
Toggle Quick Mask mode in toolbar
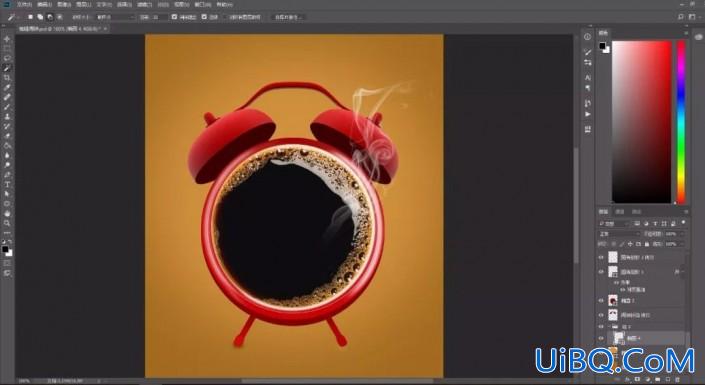7,263
